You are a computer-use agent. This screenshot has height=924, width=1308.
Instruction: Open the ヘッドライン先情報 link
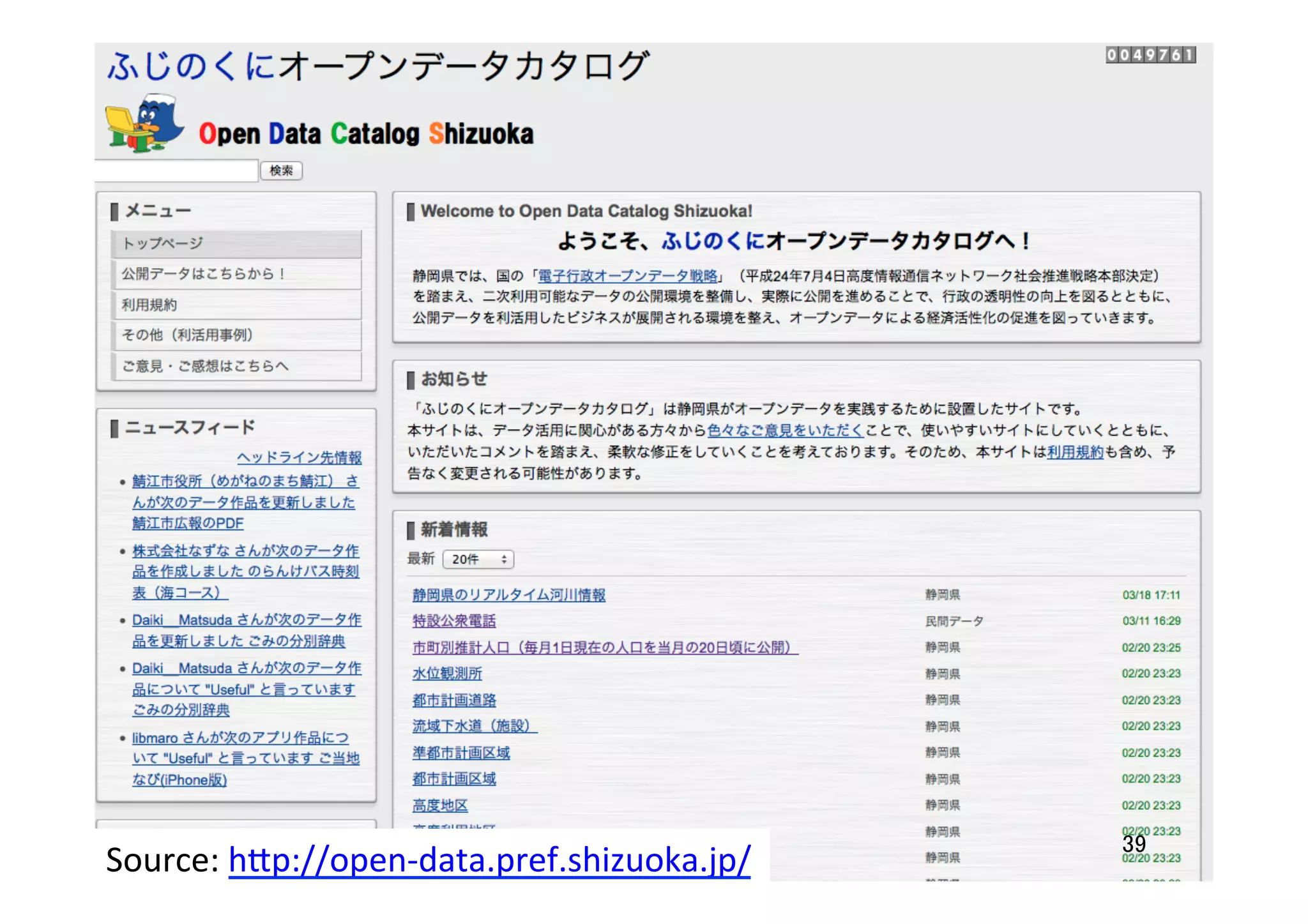coord(299,457)
